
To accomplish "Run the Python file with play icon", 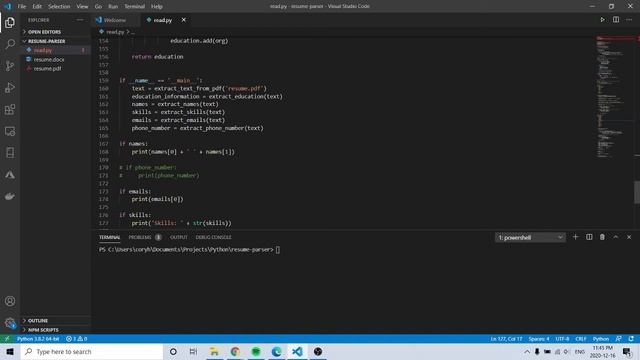I will 602,20.
